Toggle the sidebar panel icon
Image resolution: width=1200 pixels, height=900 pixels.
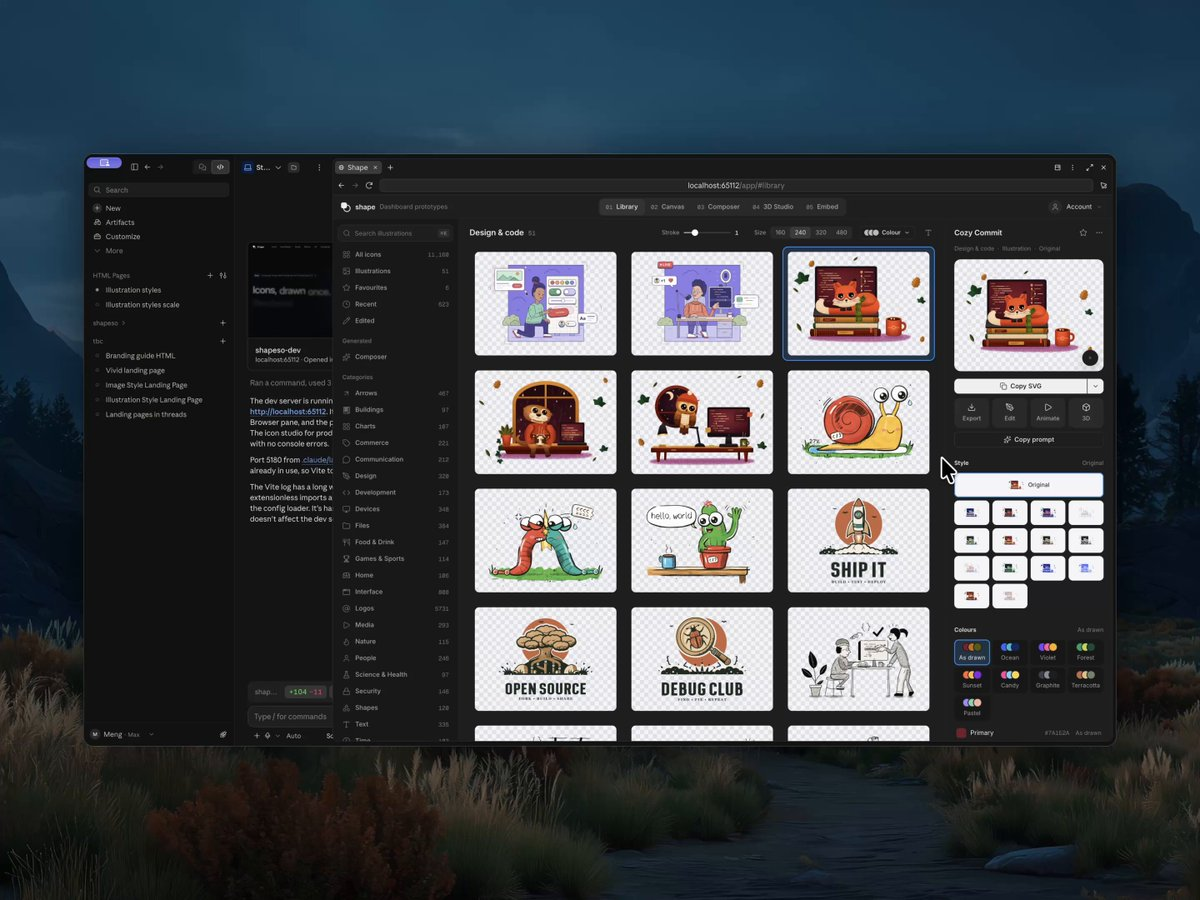135,167
